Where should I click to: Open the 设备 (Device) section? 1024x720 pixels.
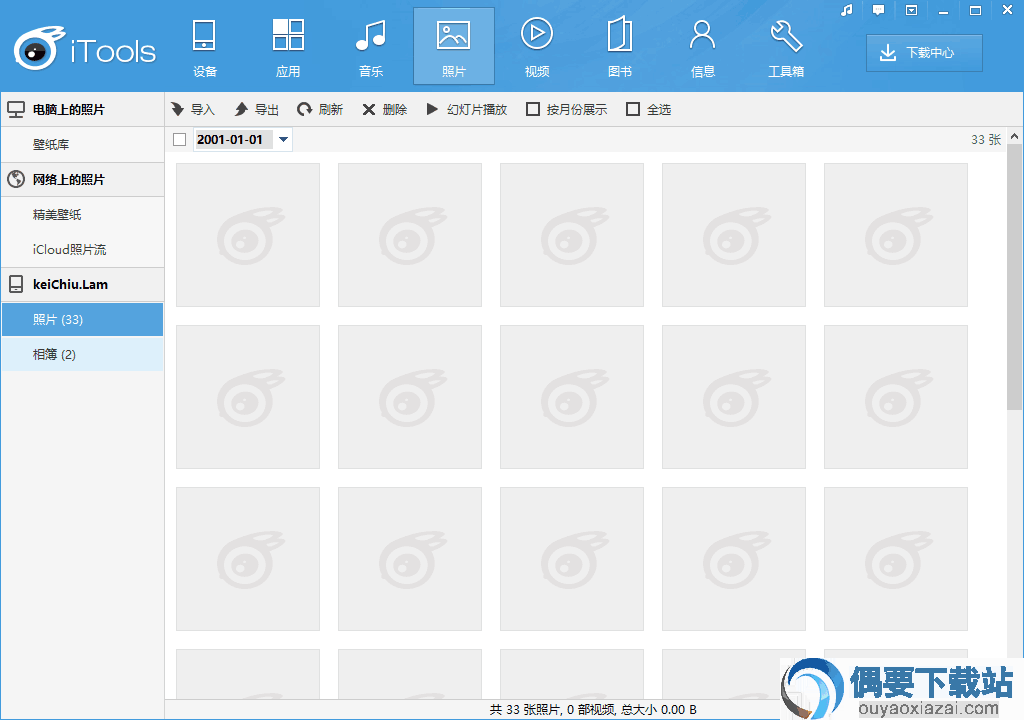[204, 47]
